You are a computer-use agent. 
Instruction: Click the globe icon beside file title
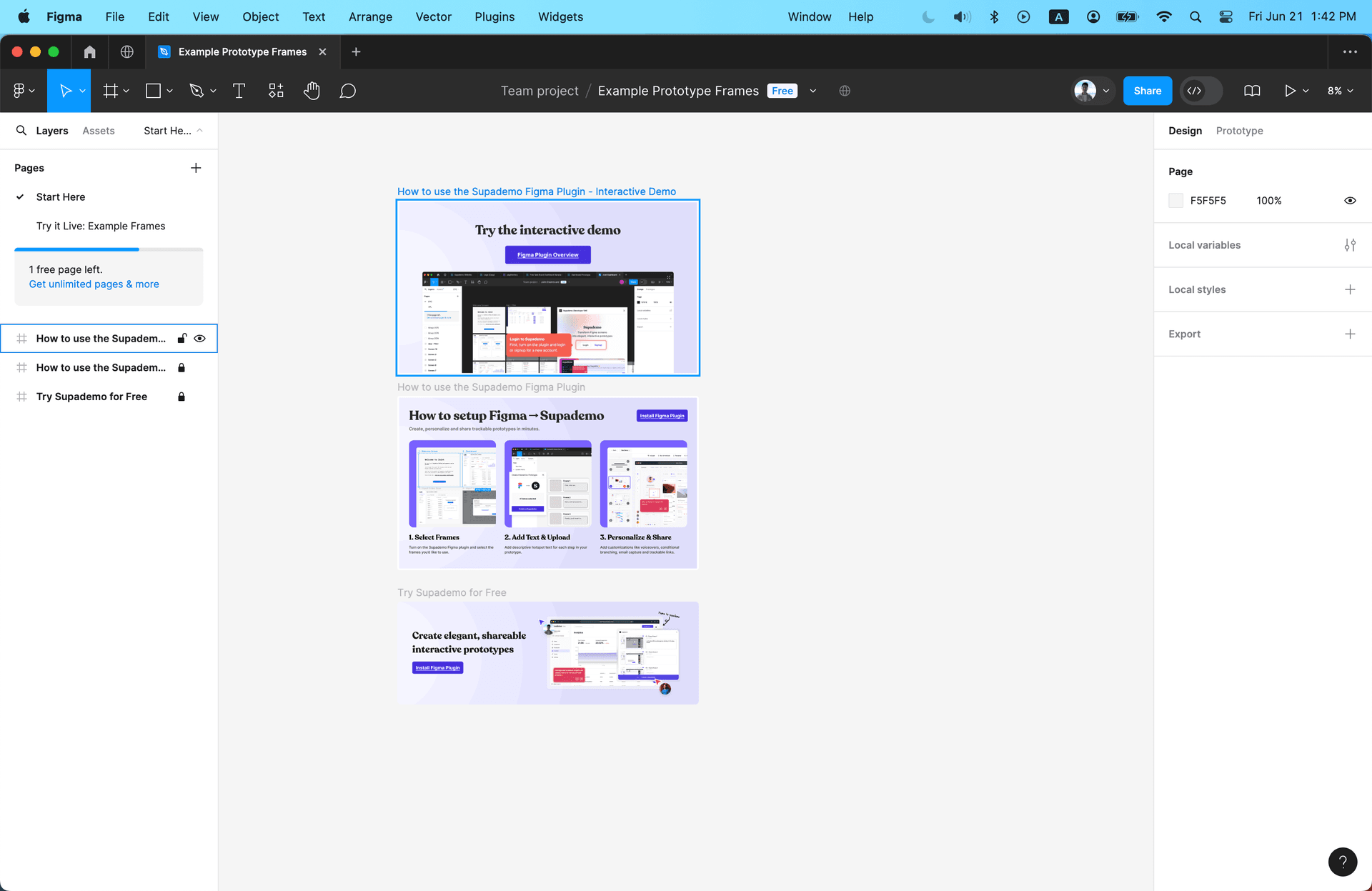pyautogui.click(x=845, y=91)
